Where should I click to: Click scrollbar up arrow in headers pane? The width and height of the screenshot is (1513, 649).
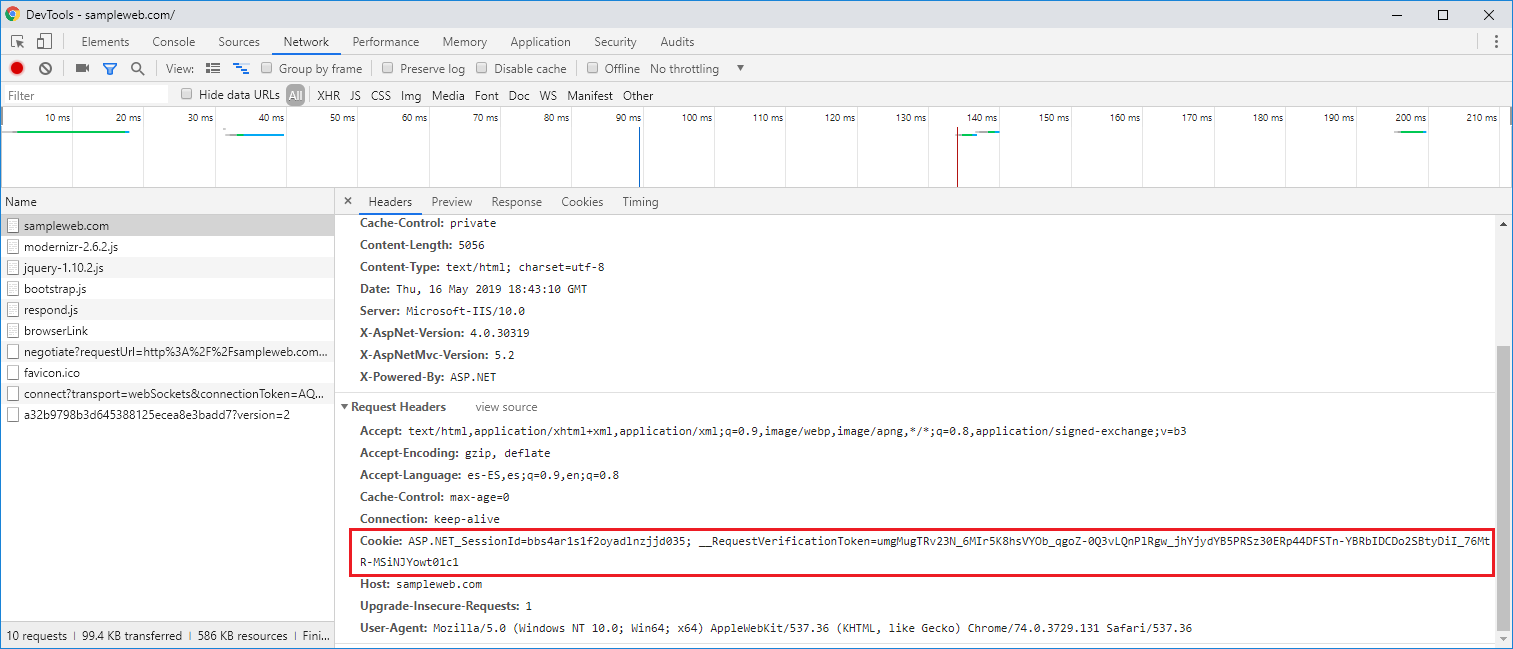[1504, 223]
